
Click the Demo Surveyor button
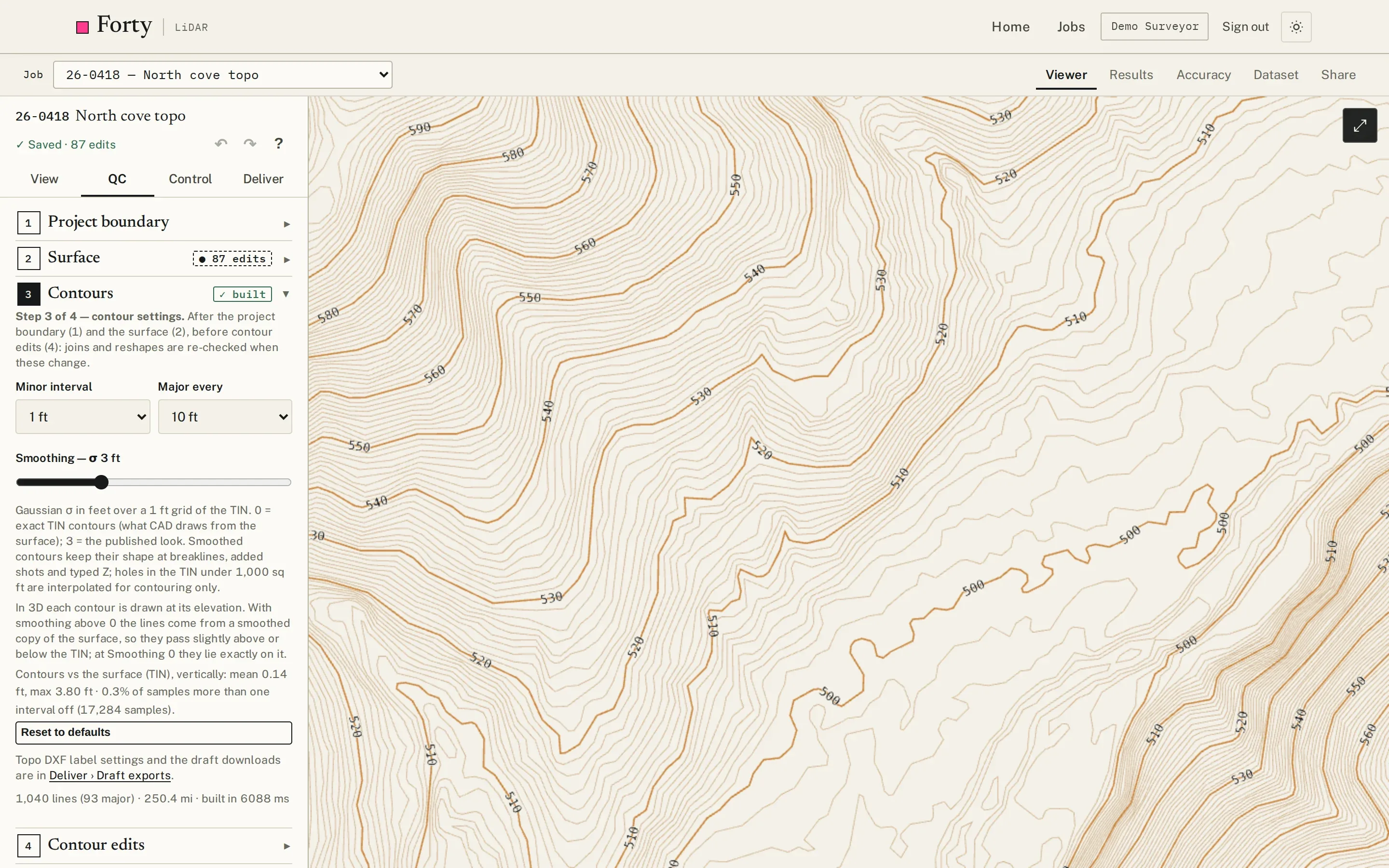tap(1154, 27)
